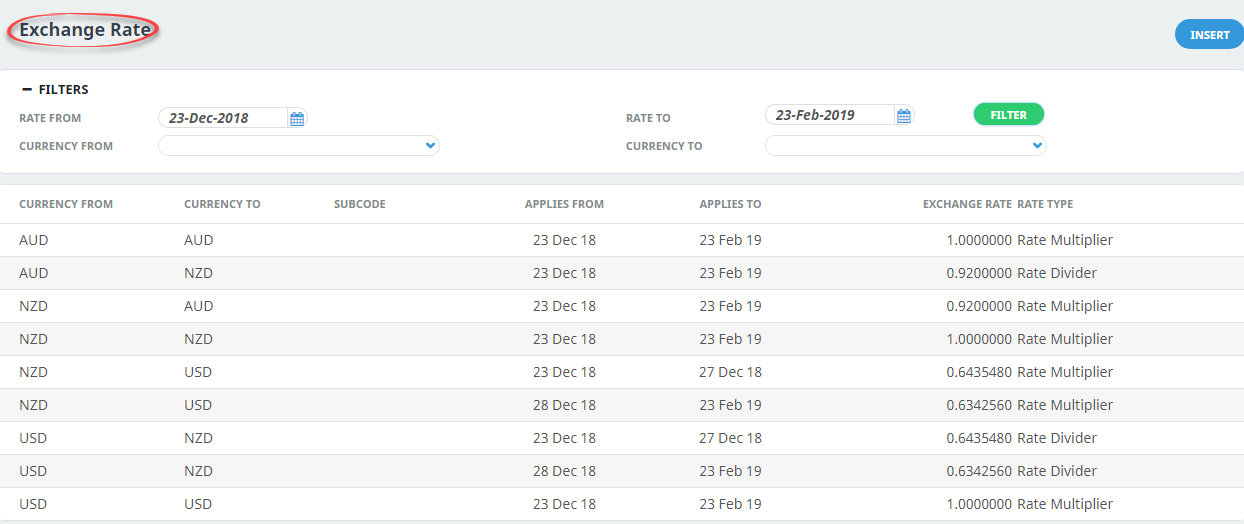Open the Rate From calendar picker

point(297,118)
